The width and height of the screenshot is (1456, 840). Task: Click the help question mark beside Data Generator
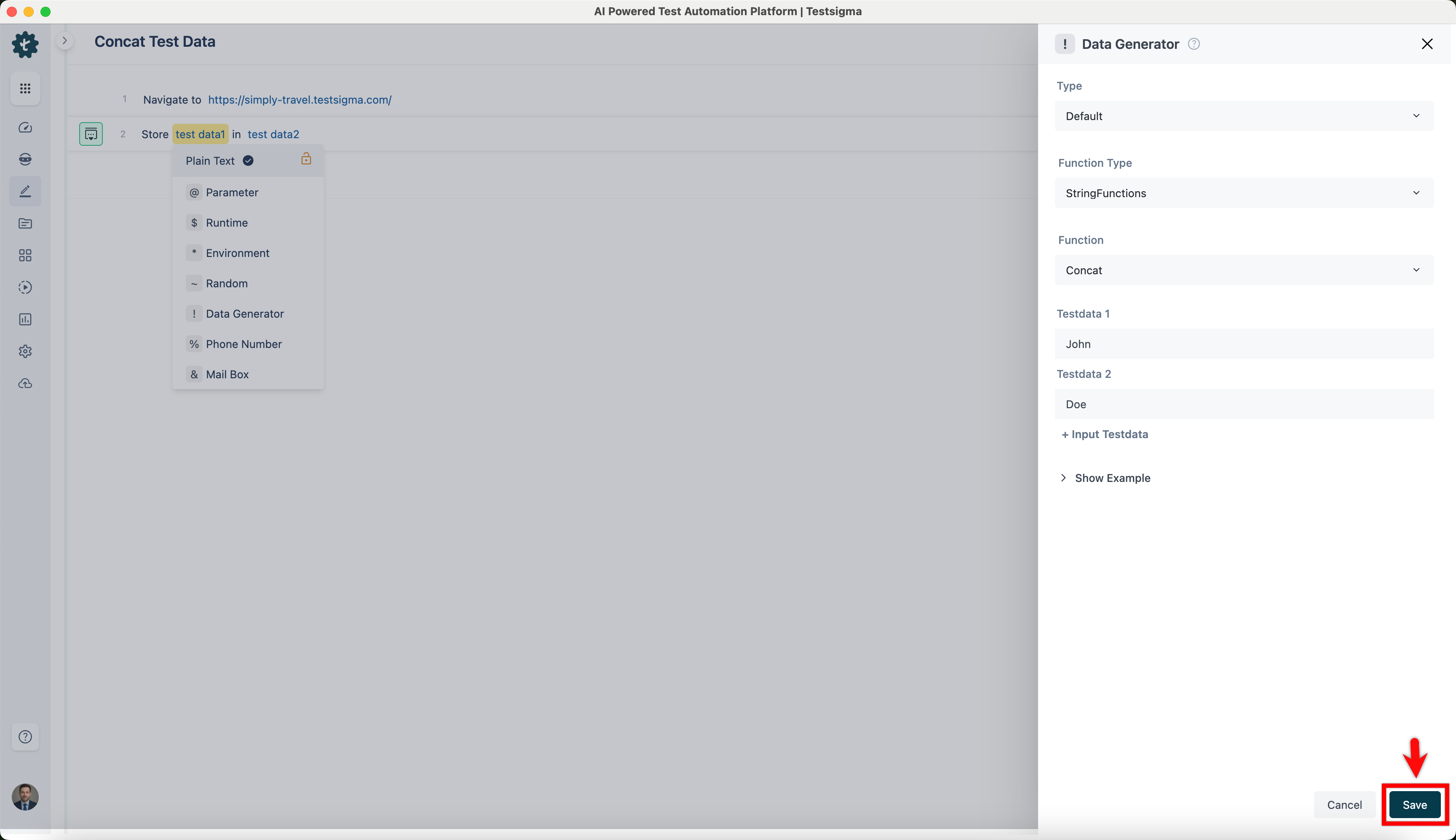[1194, 44]
